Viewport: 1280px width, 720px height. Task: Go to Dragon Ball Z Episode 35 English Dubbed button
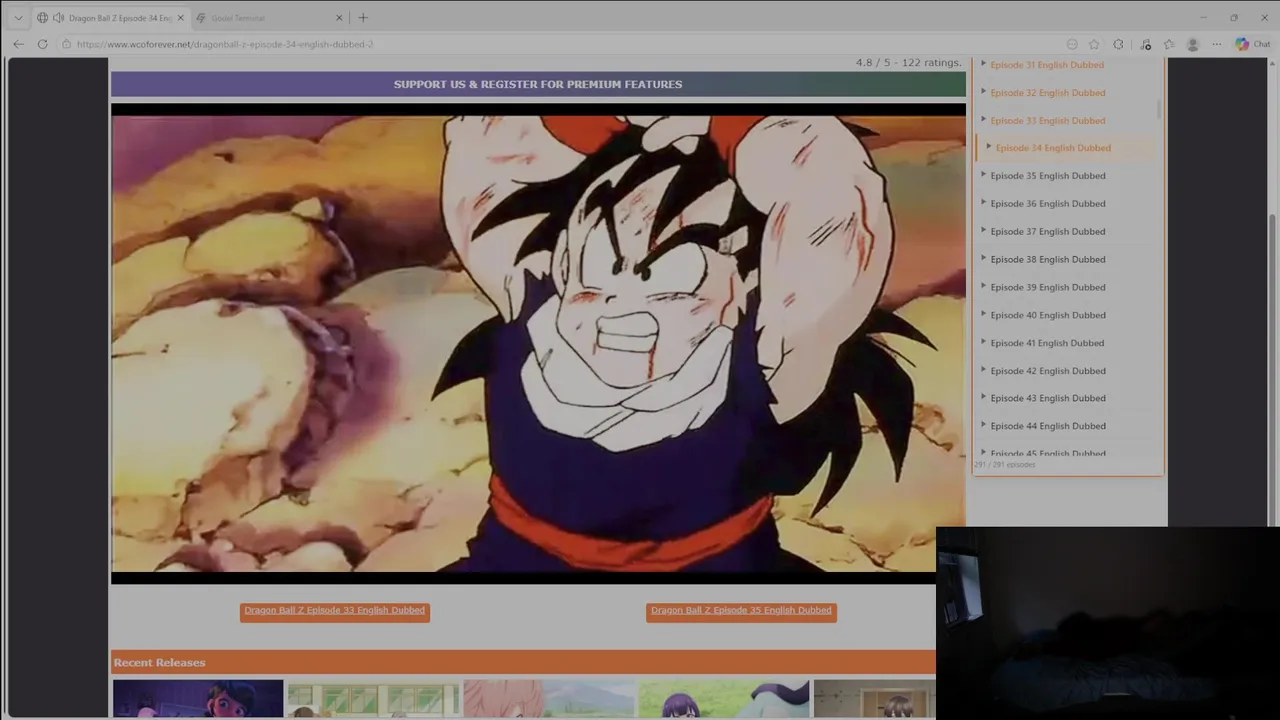click(x=741, y=611)
